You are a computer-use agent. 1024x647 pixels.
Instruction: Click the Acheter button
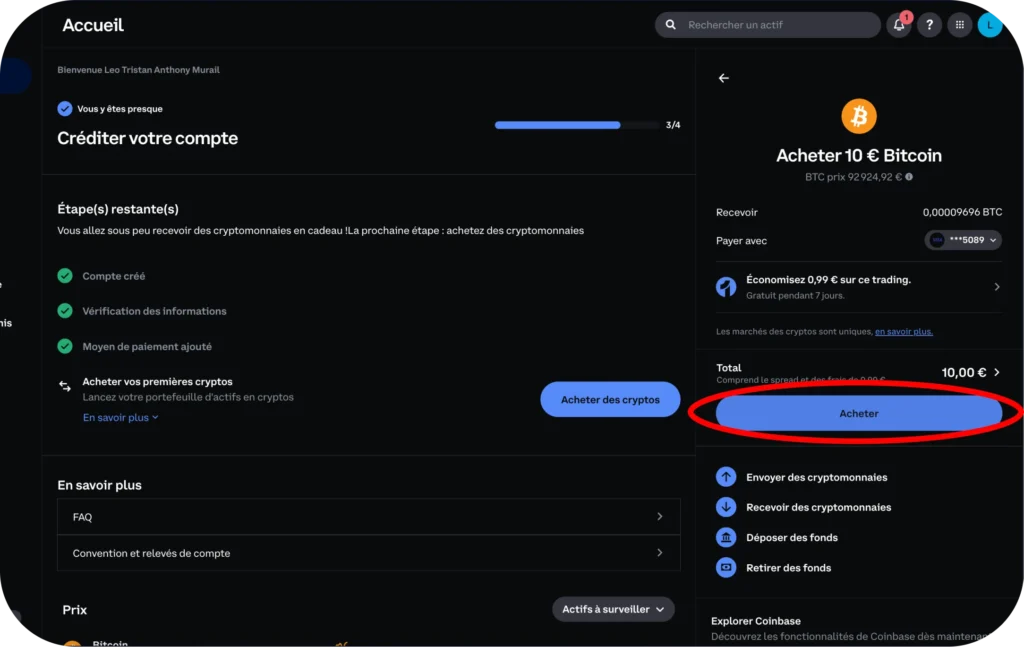pos(859,413)
